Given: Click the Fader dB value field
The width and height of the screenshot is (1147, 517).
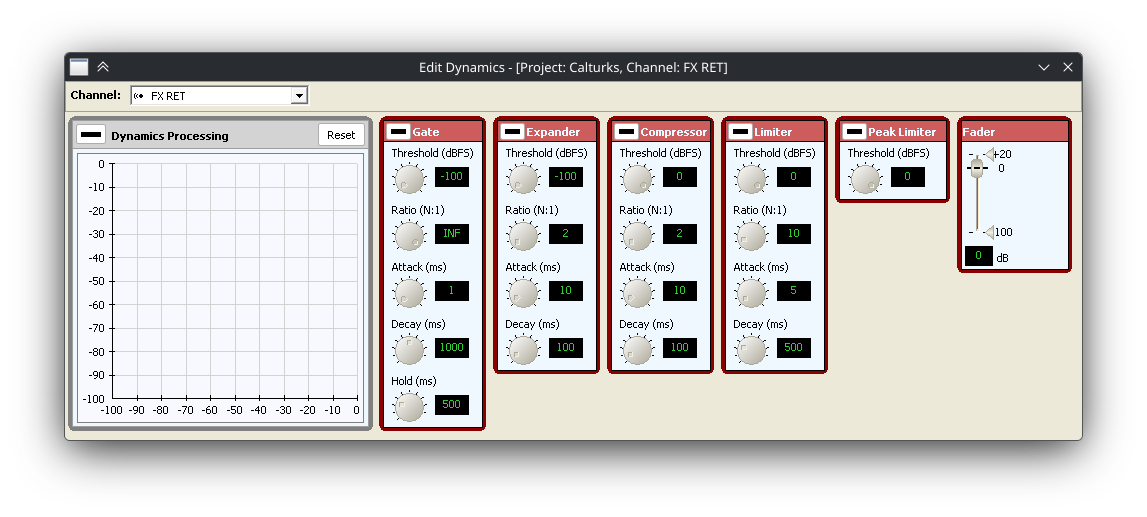Looking at the screenshot, I should pyautogui.click(x=978, y=256).
